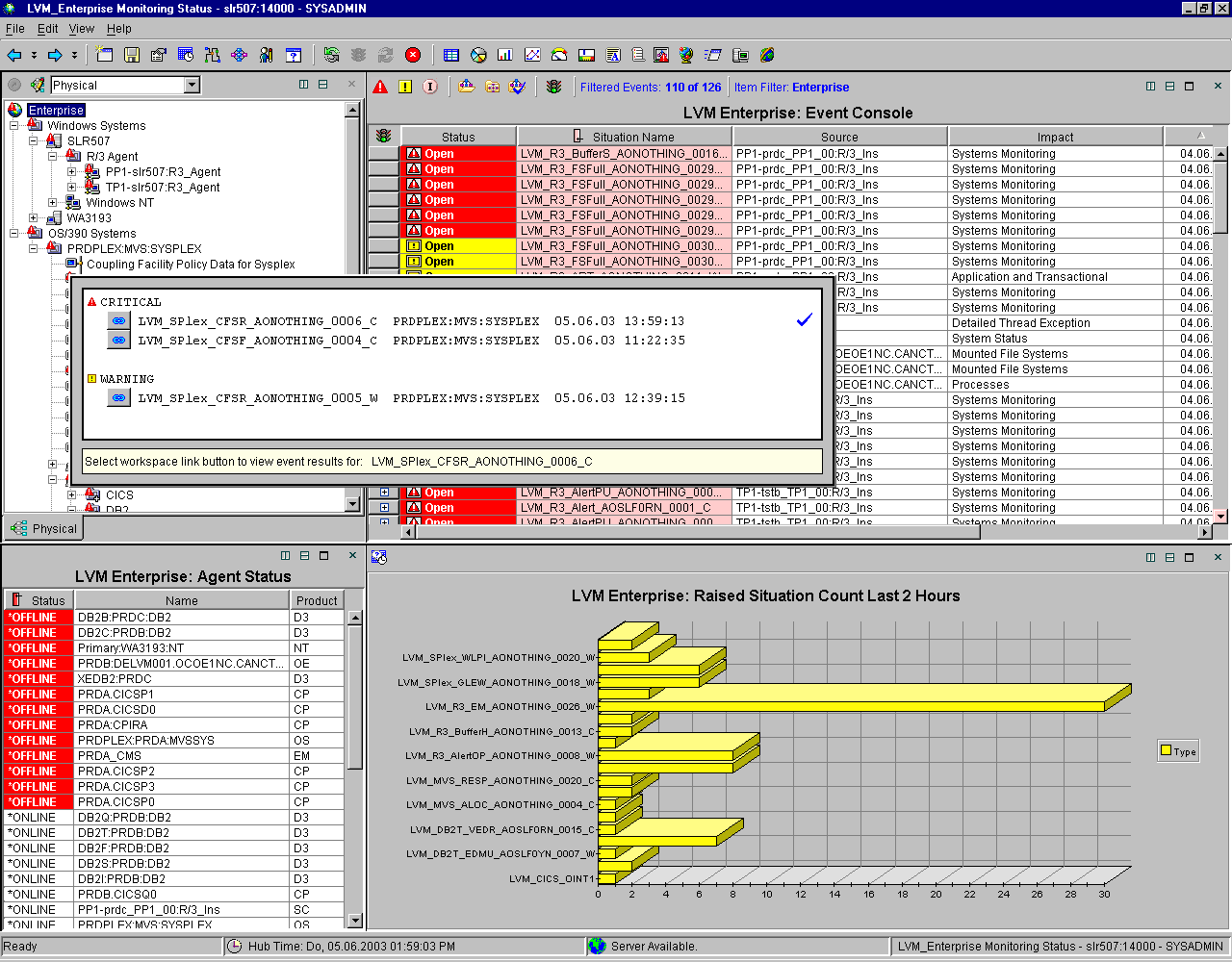This screenshot has width=1232, height=962.
Task: Click the traffic light icon in Event Console toolbar
Action: coord(553,87)
